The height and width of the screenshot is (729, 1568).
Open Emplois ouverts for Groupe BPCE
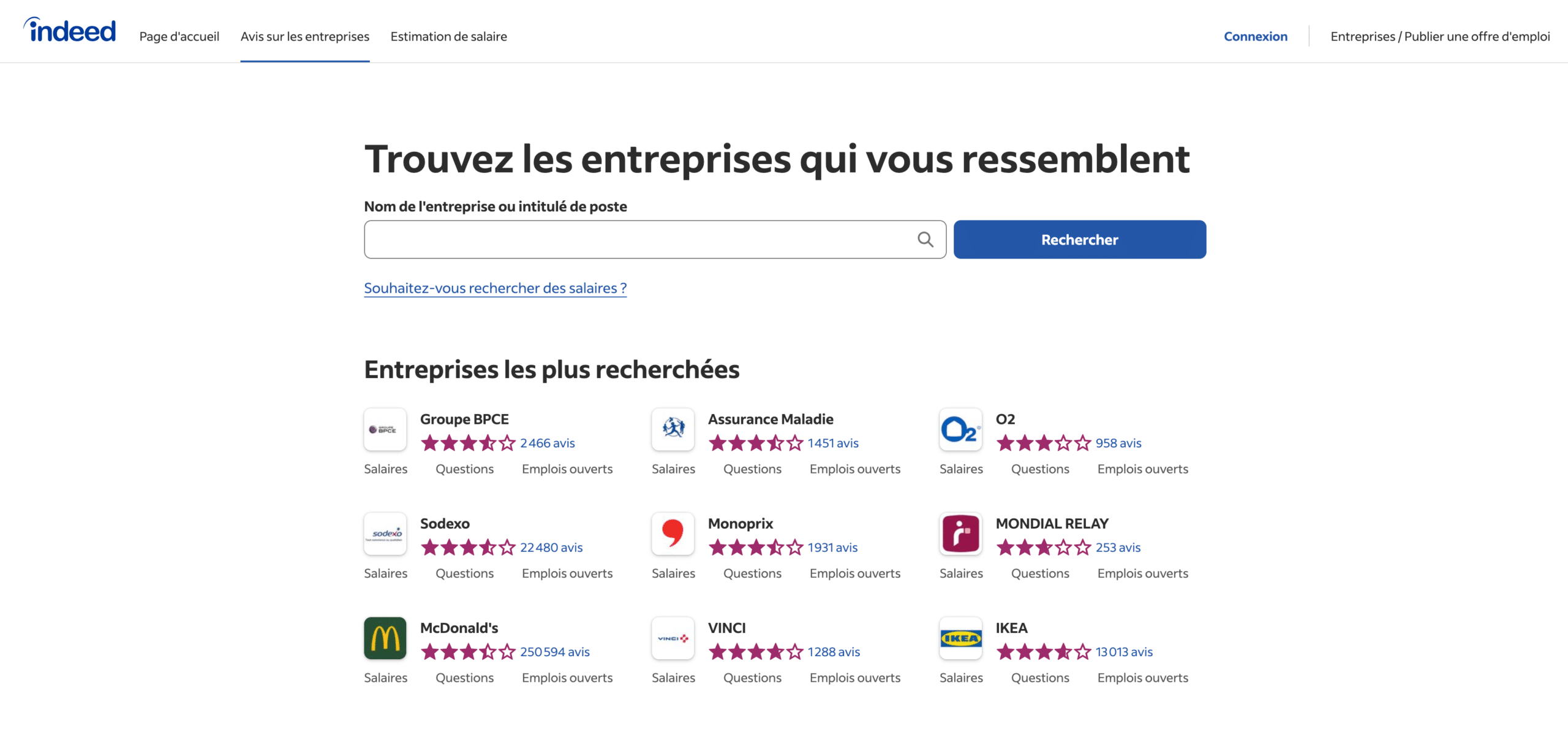tap(567, 469)
